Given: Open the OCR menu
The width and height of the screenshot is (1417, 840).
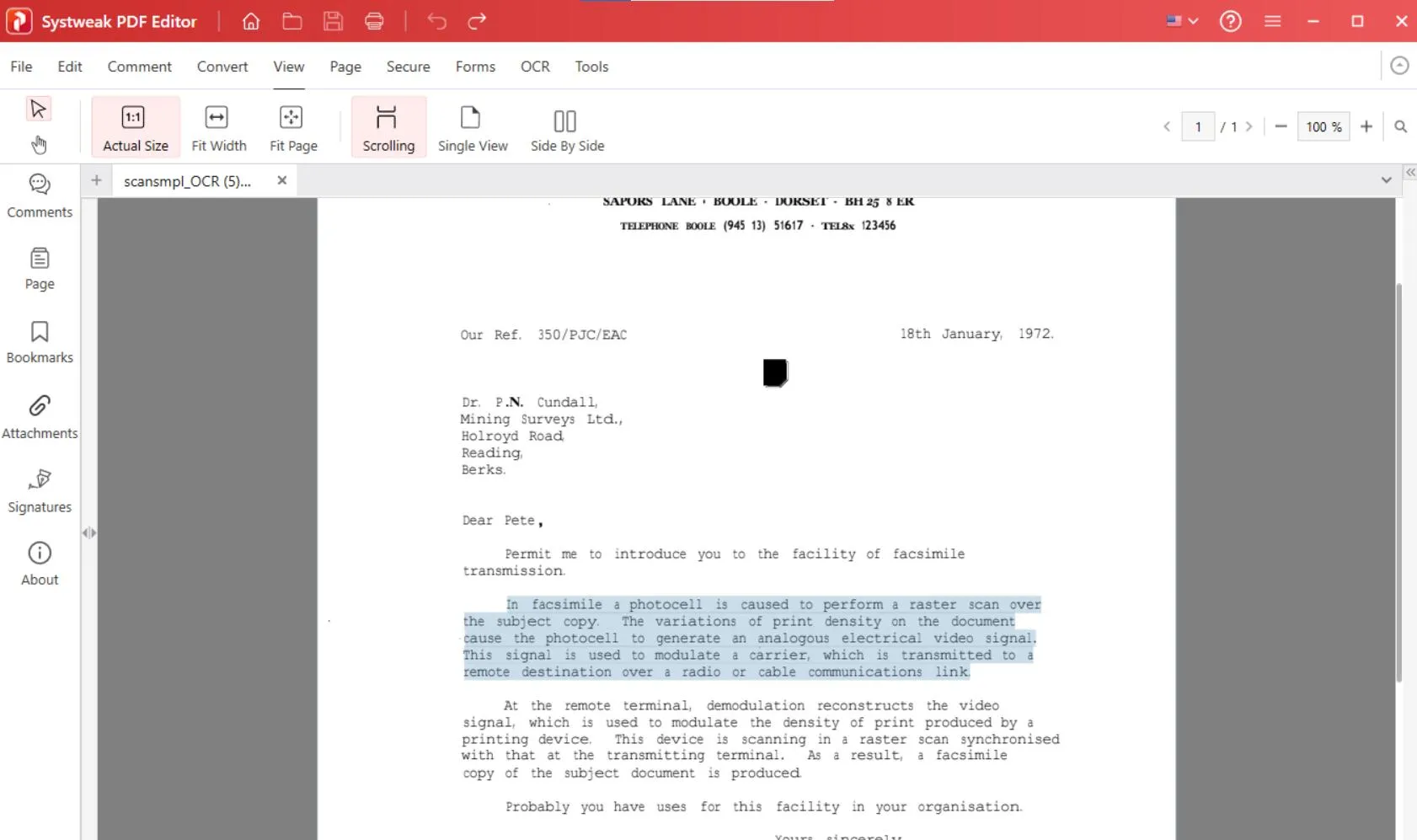Looking at the screenshot, I should [x=535, y=67].
